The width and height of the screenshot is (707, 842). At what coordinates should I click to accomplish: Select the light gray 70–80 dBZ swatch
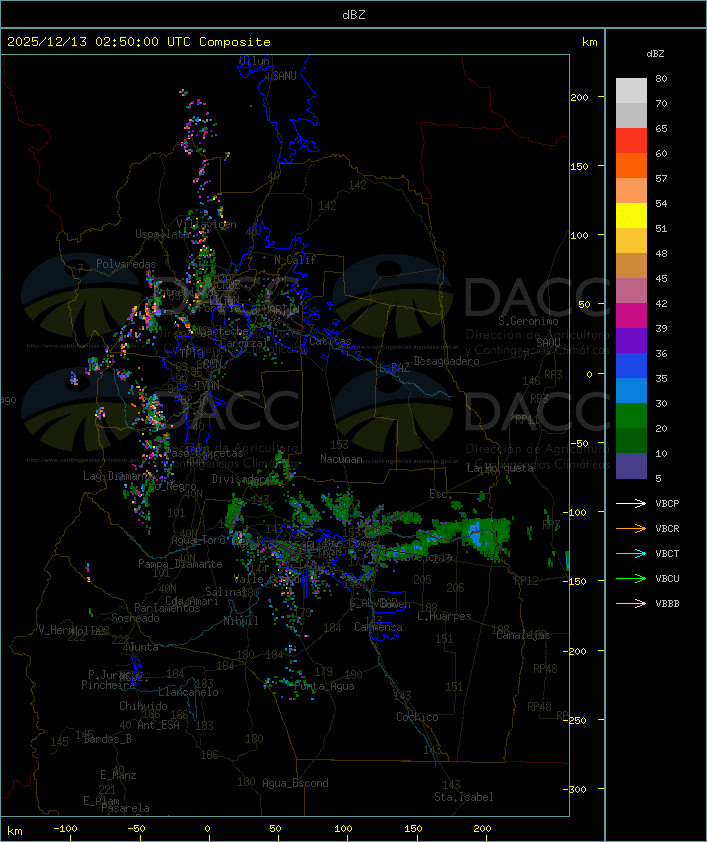[631, 91]
